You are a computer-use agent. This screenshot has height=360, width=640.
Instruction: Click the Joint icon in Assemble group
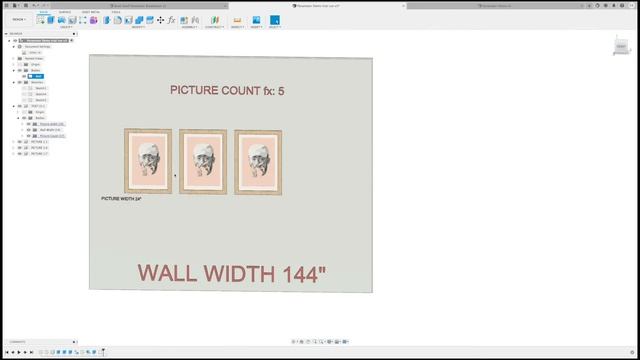[x=196, y=20]
